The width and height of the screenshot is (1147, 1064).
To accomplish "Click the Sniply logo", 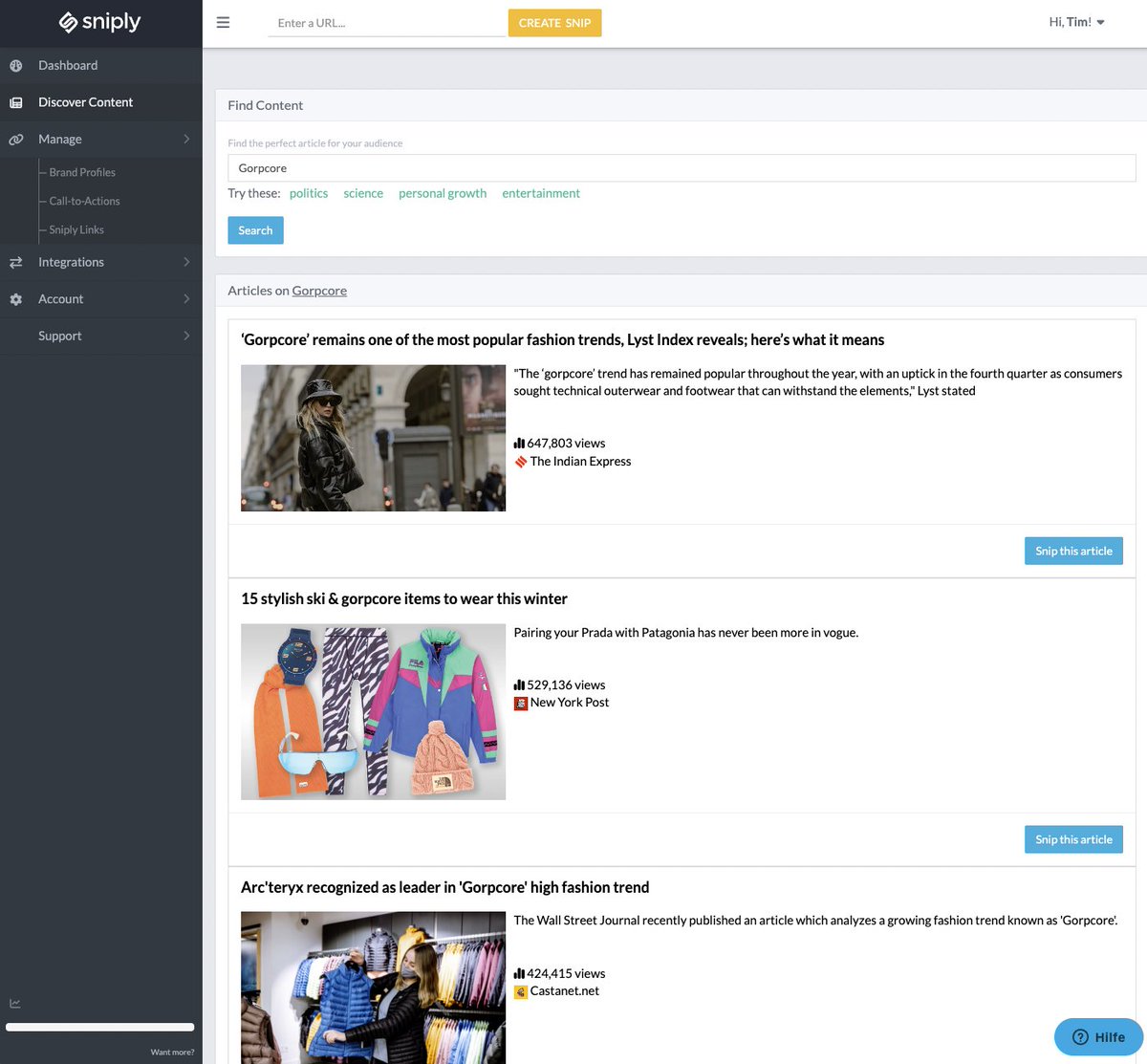I will tap(99, 22).
